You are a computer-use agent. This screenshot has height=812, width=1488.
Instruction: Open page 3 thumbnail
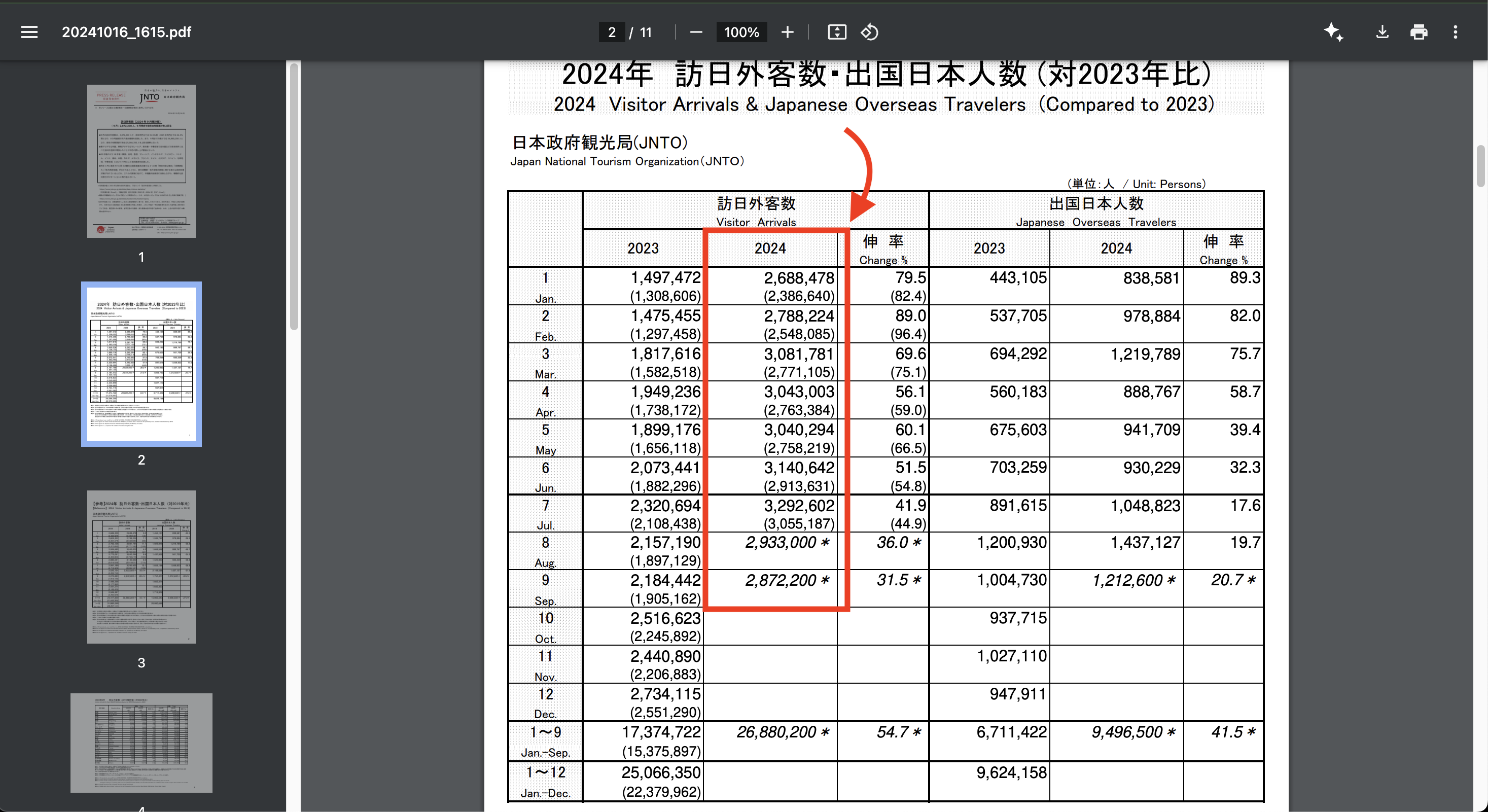coord(141,567)
